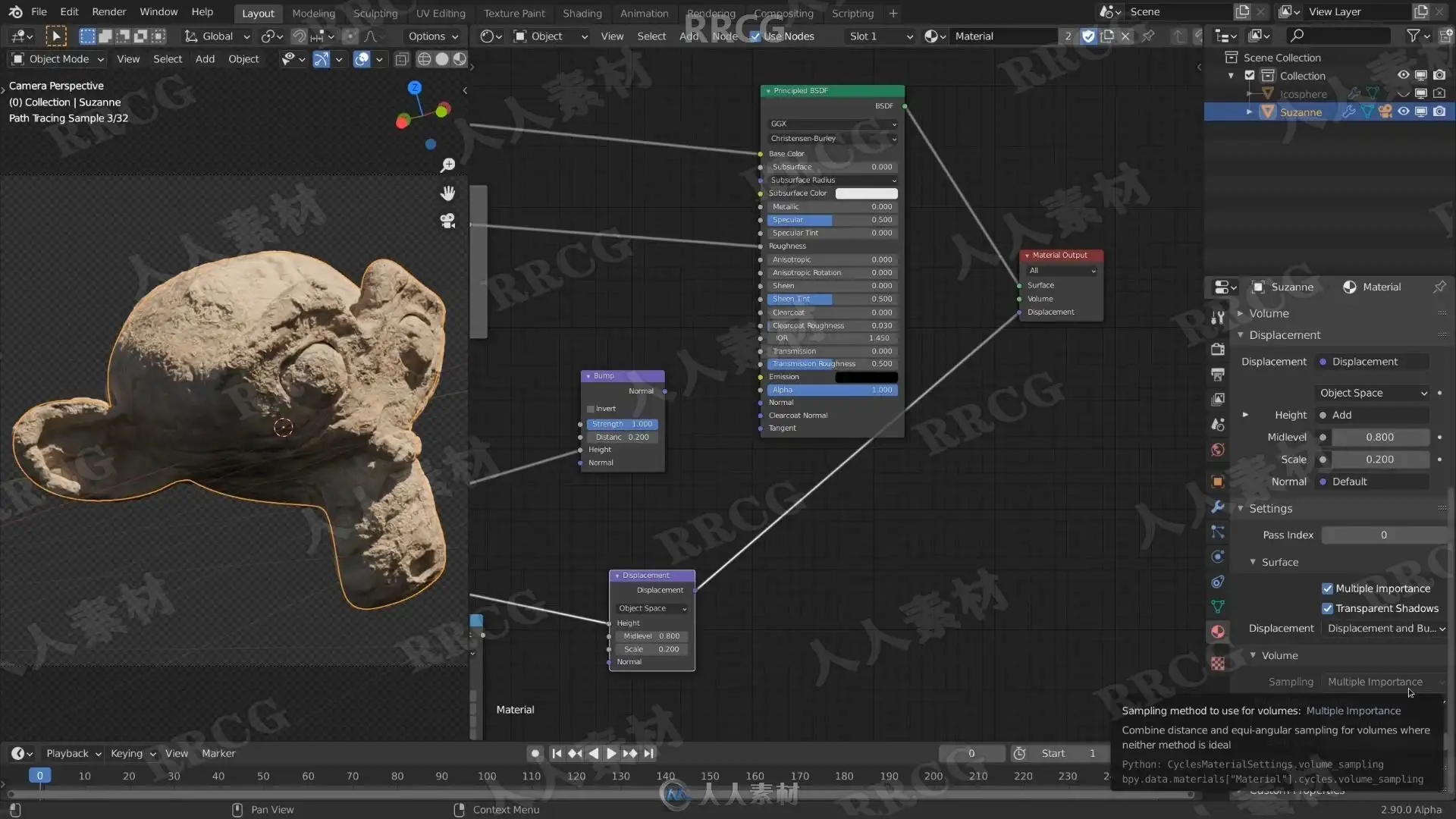Viewport: 1456px width, 819px height.
Task: Hide Suzanne with its eye icon
Action: [1403, 111]
